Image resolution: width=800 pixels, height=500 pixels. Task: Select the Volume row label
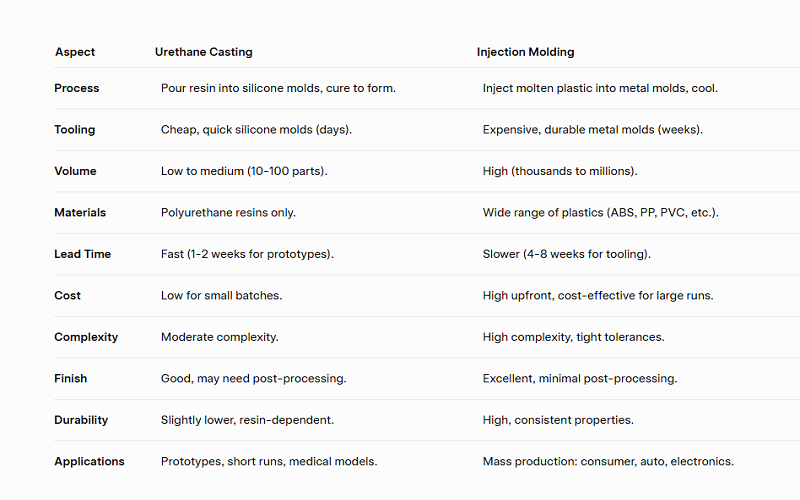(x=75, y=171)
